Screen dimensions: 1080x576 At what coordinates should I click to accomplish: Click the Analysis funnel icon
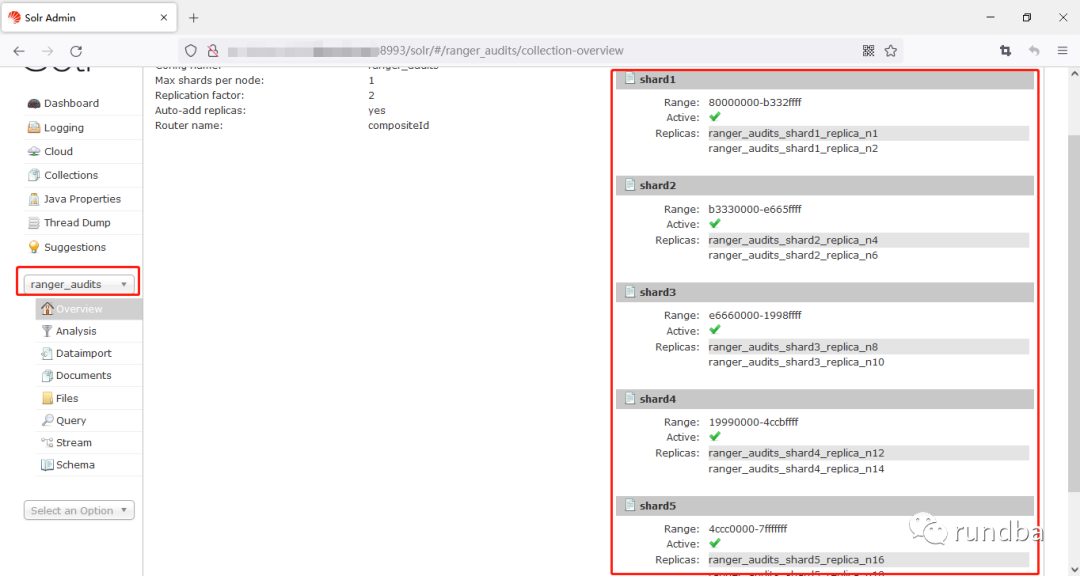[x=47, y=331]
